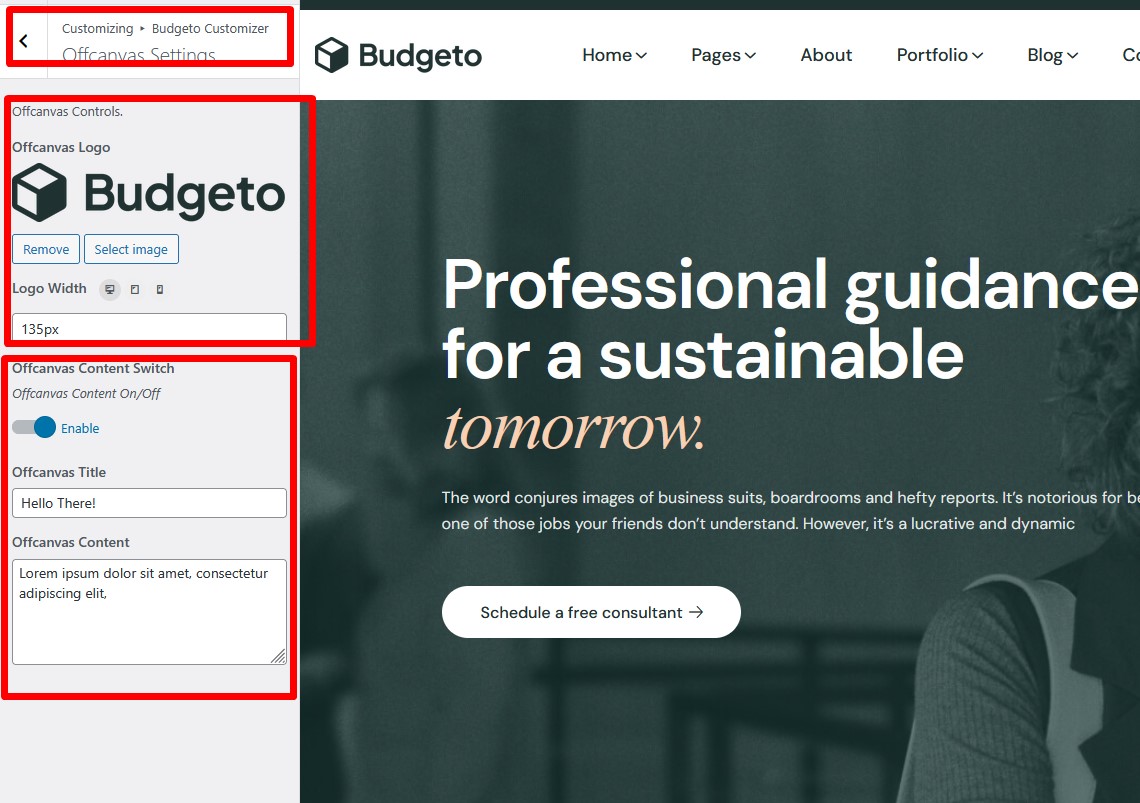The image size is (1140, 803).
Task: Expand the Home menu dropdown
Action: [614, 55]
